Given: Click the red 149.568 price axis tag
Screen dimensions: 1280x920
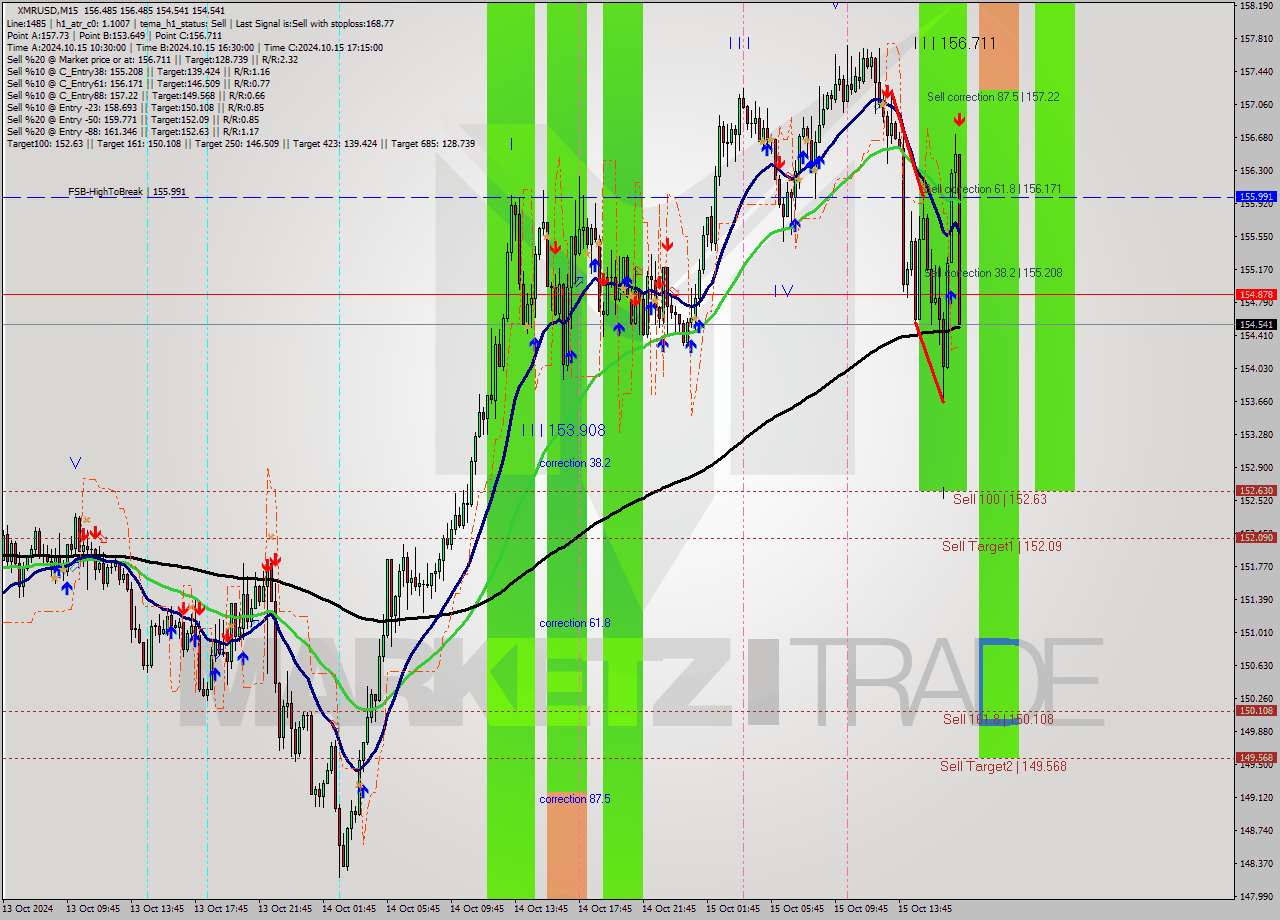Looking at the screenshot, I should click(x=1256, y=757).
